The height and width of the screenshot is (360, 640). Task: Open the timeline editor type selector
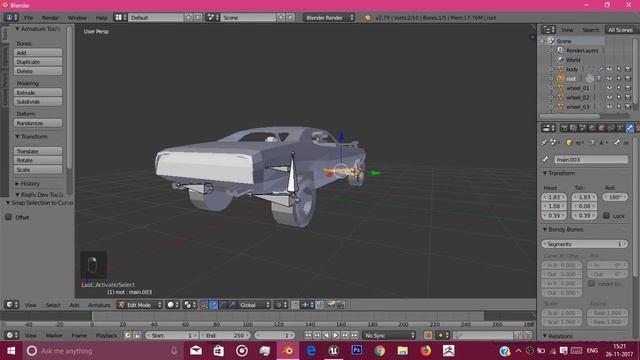tap(11, 336)
